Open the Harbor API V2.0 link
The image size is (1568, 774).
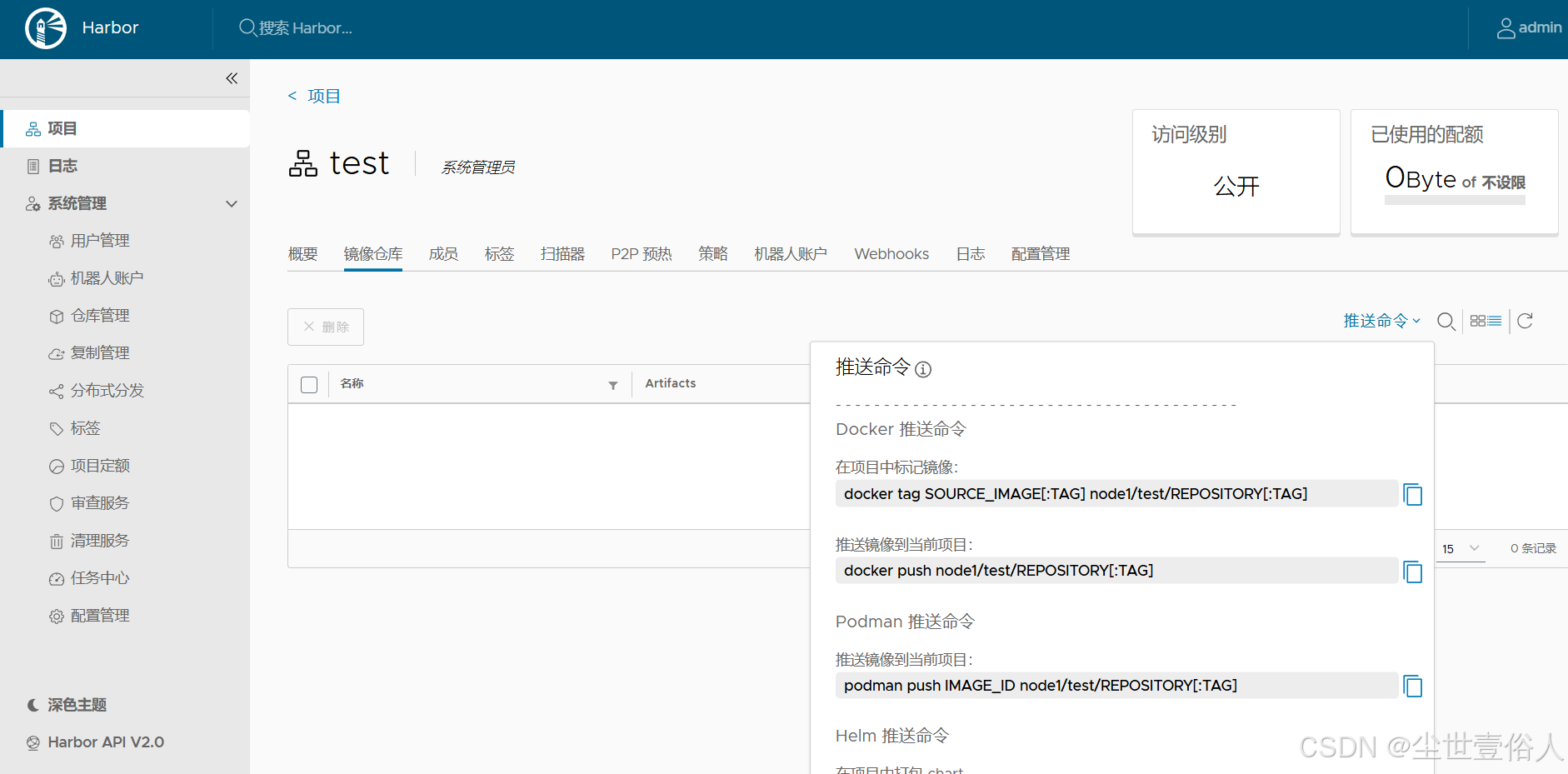[106, 742]
